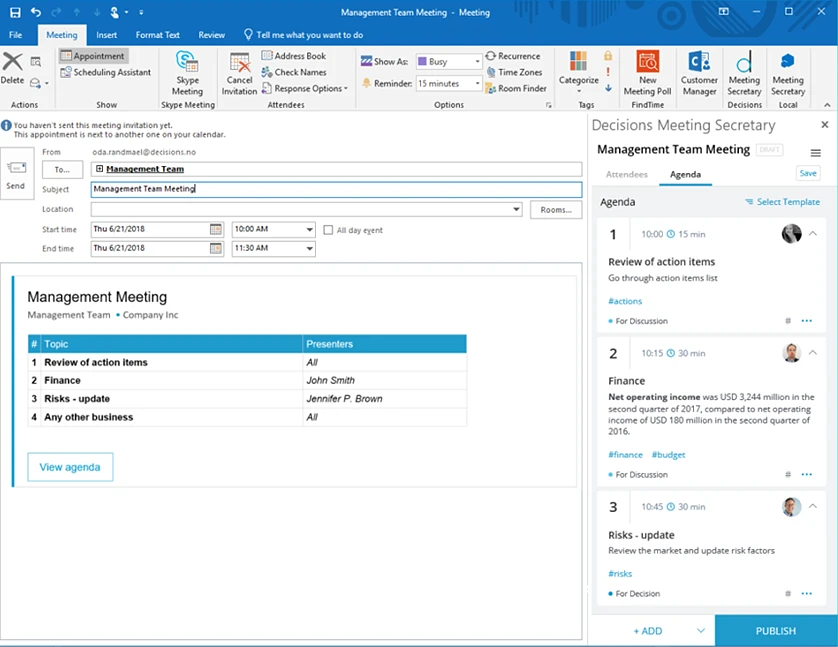Create a New Meeting Poll
This screenshot has height=647, width=838.
647,74
